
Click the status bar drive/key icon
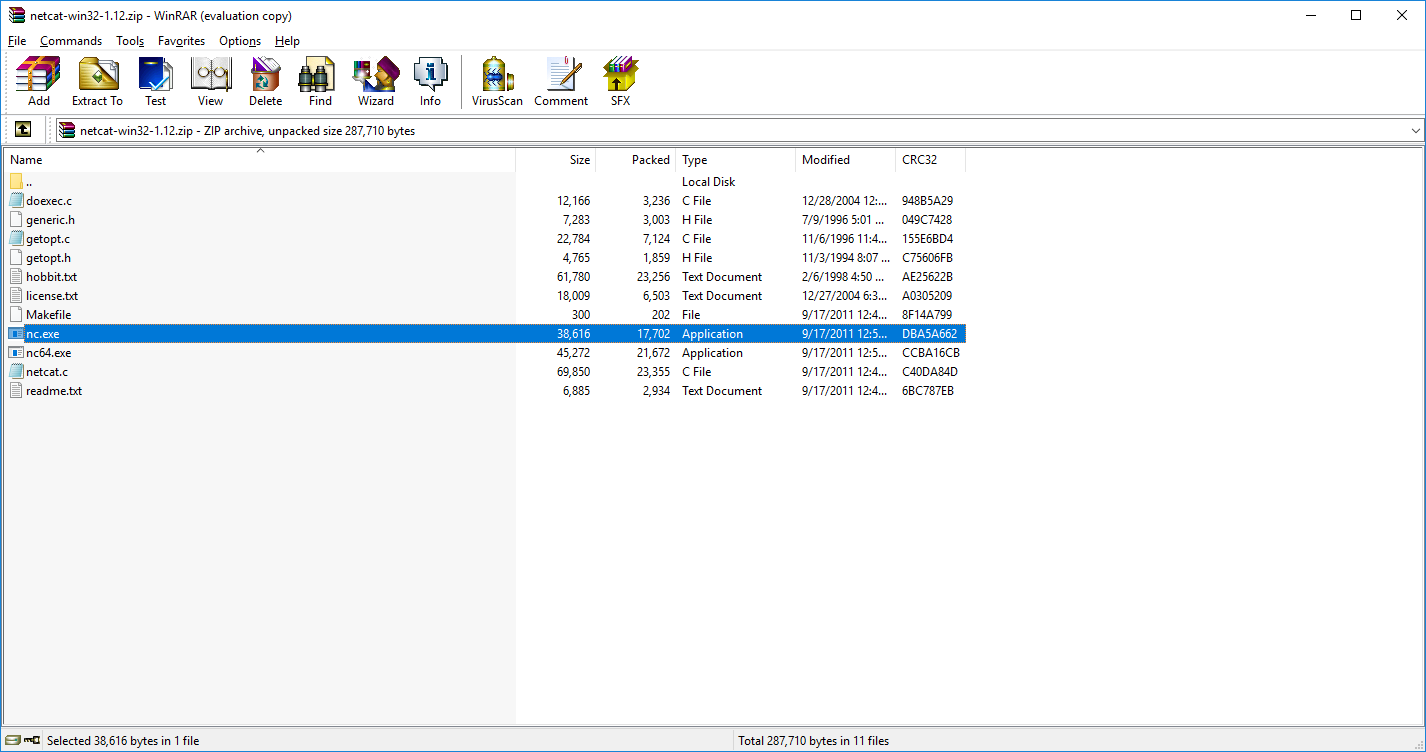click(x=21, y=741)
